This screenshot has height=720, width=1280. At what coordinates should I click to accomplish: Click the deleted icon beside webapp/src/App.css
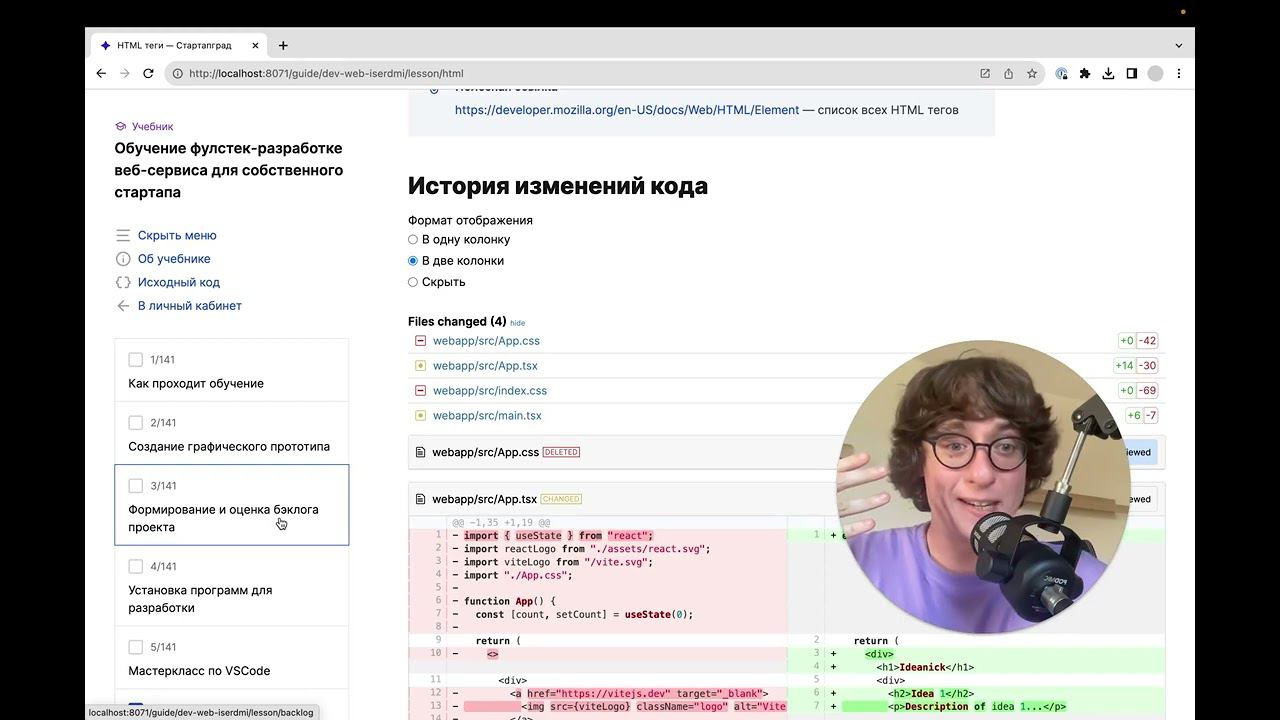(420, 341)
